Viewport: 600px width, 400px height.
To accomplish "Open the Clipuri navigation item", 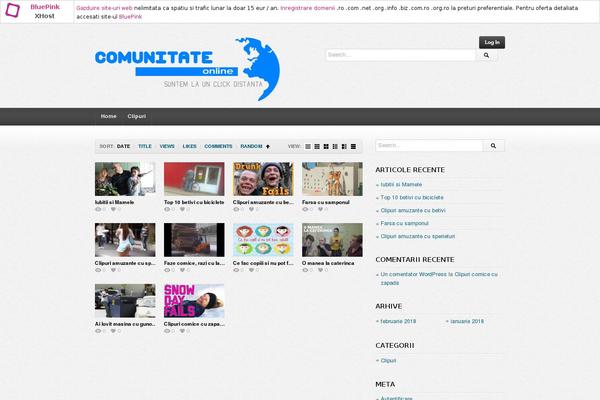I will pos(137,116).
